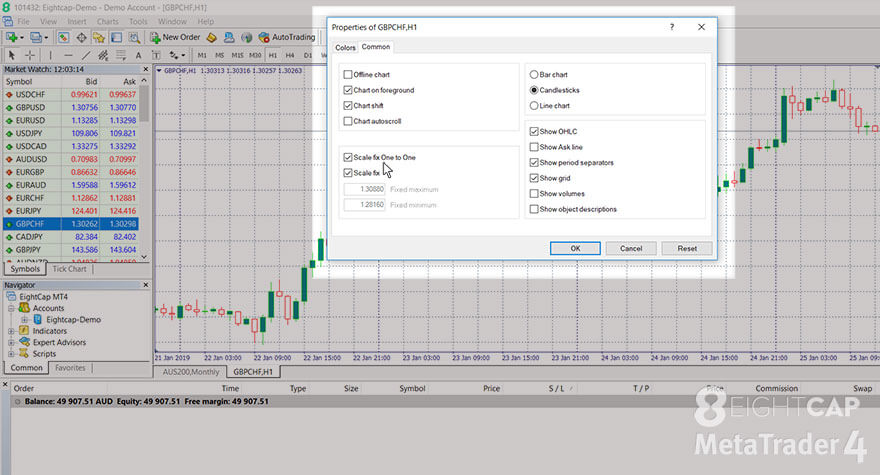Toggle the AutoTrading button

click(x=287, y=38)
